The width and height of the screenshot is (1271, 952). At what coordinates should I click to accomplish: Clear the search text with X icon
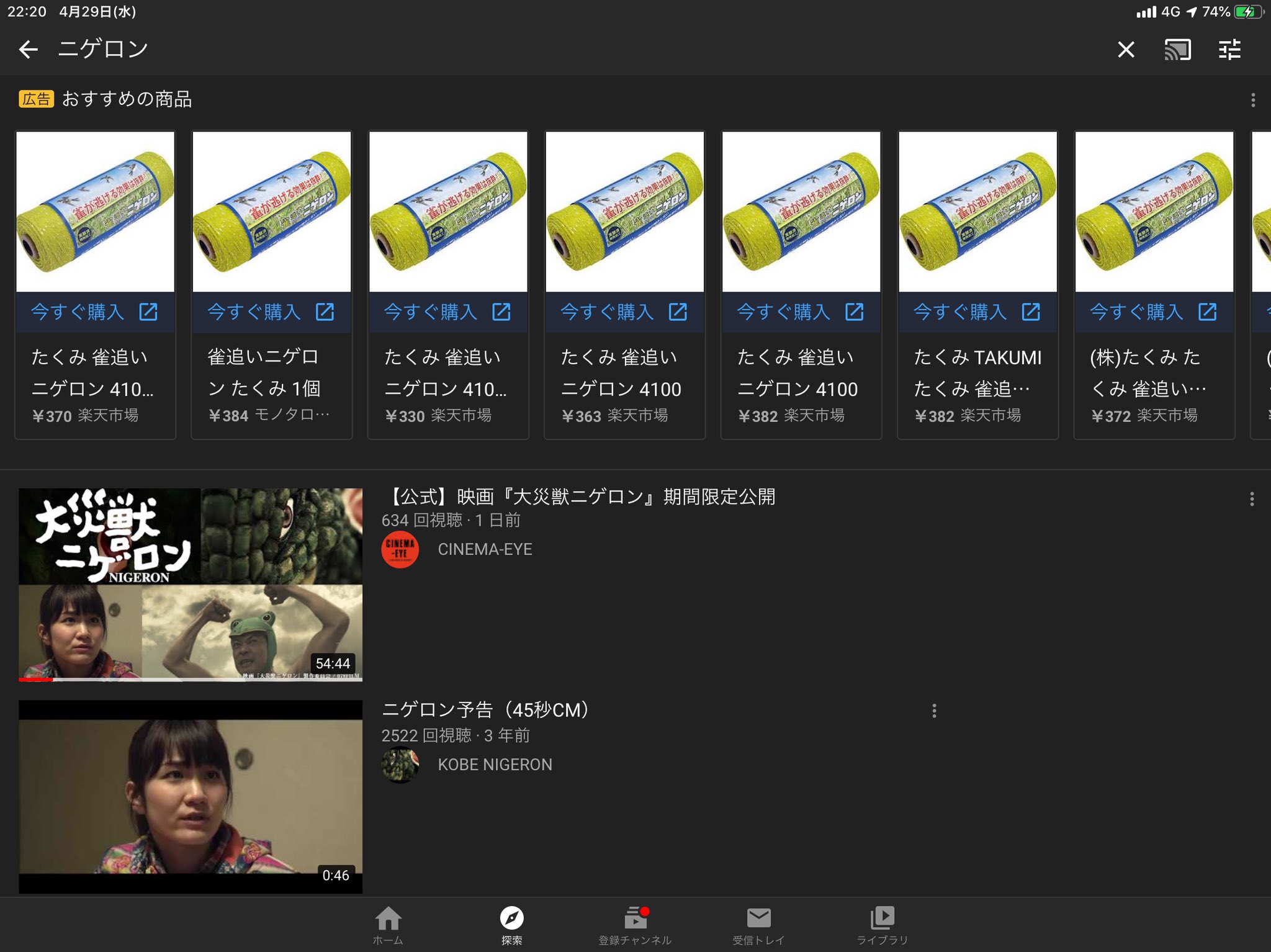tap(1126, 50)
